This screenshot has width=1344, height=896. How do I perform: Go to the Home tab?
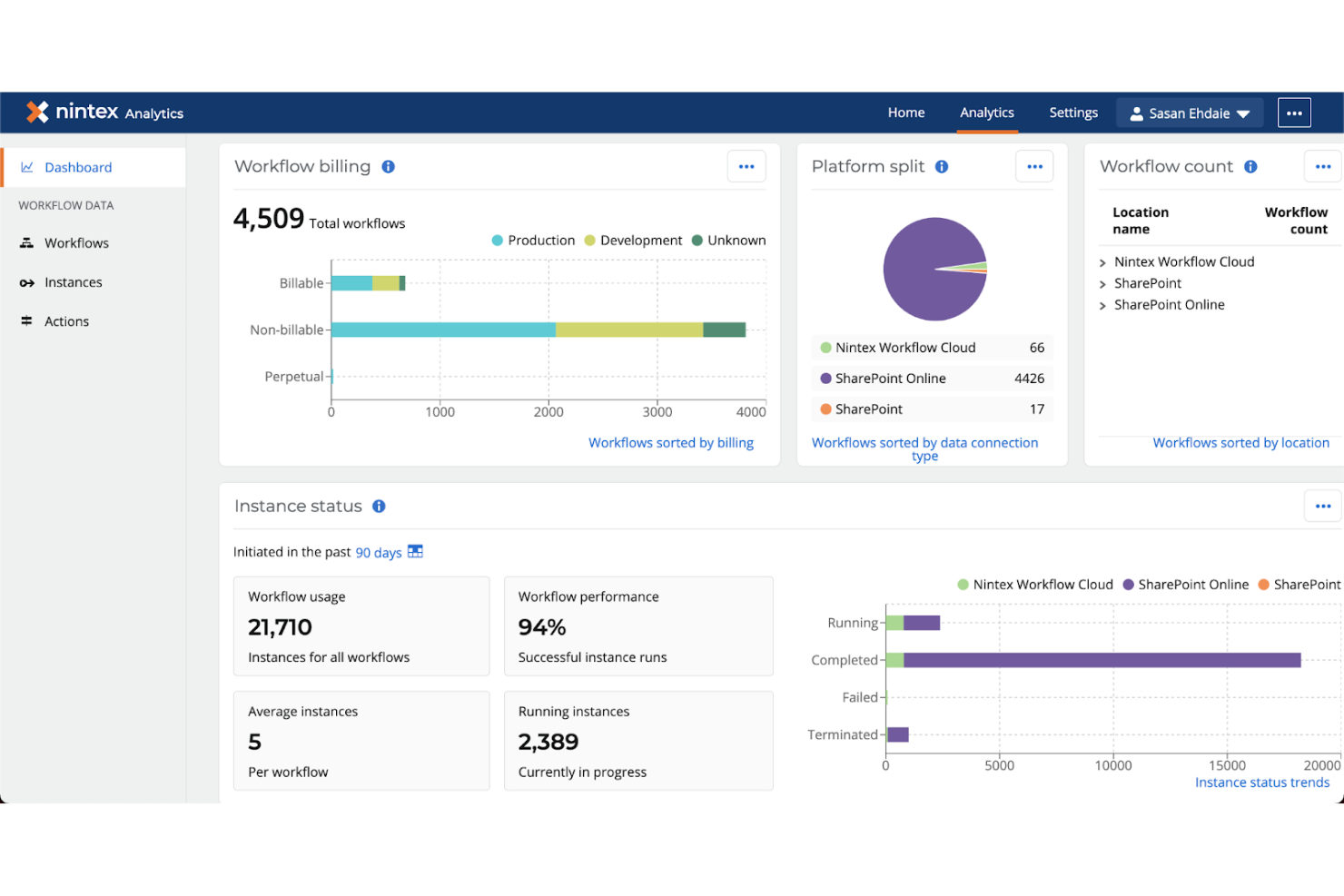pyautogui.click(x=906, y=113)
